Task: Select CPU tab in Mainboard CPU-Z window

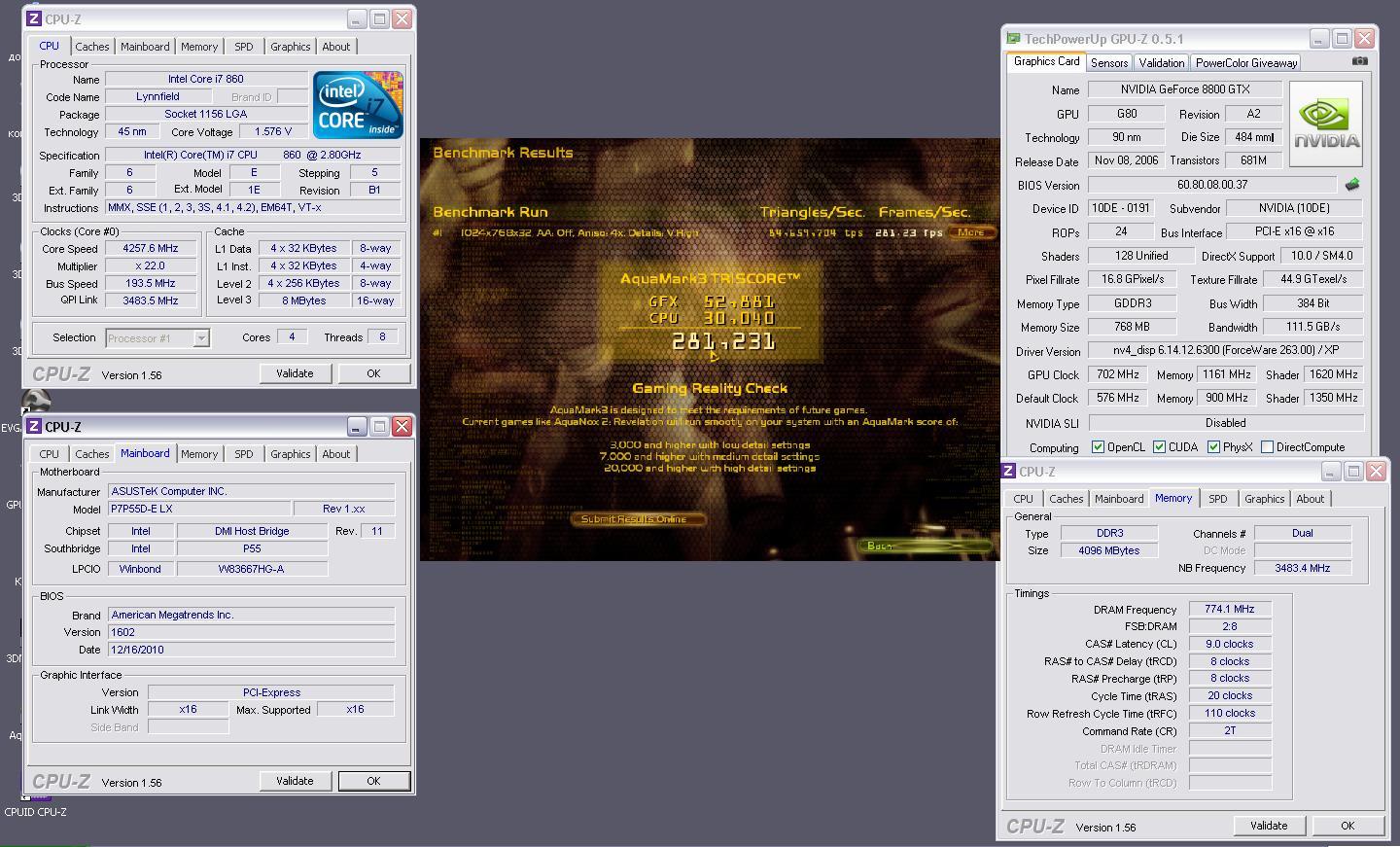Action: pyautogui.click(x=50, y=454)
